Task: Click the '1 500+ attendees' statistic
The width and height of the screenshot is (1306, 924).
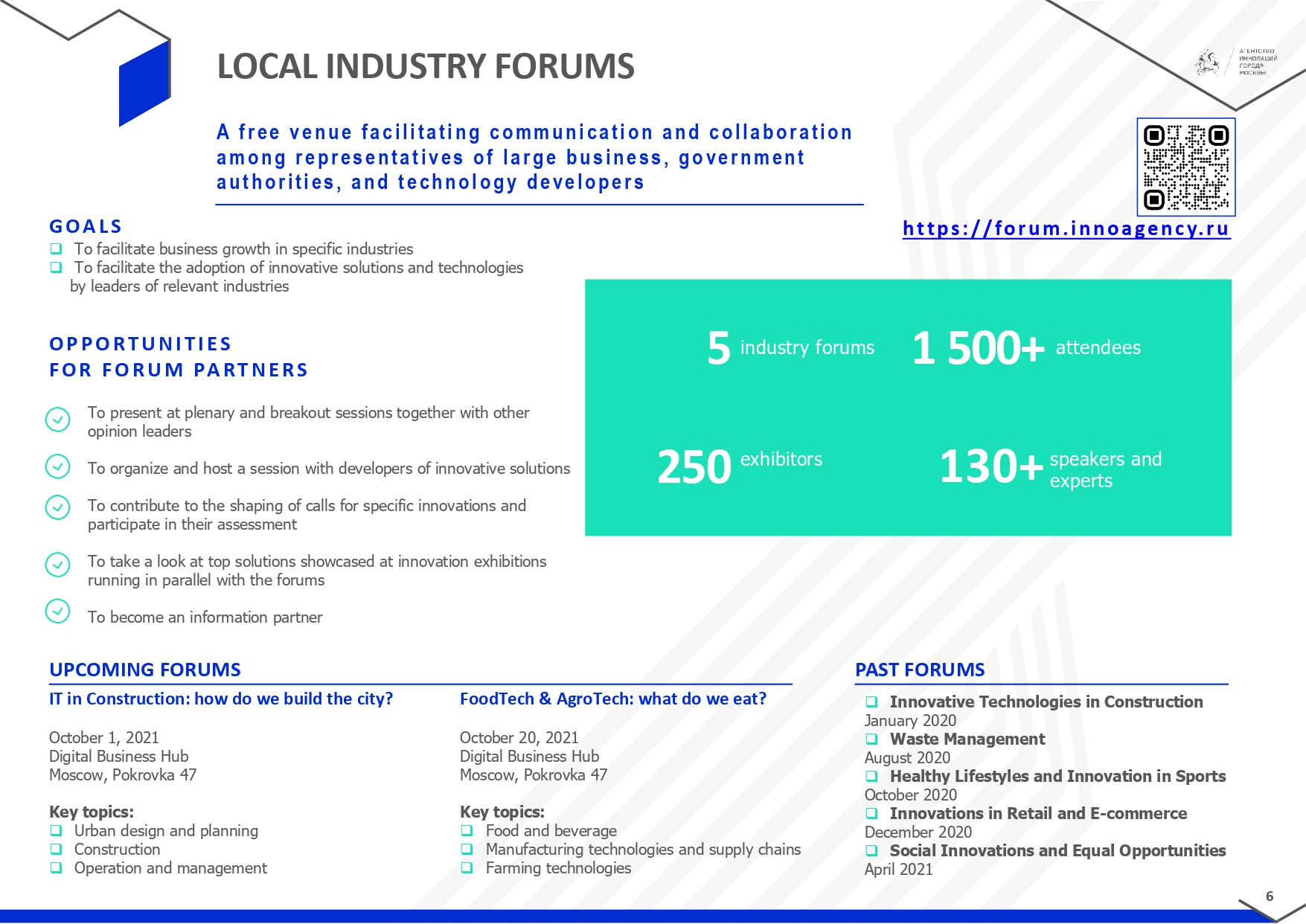Action: pyautogui.click(x=1026, y=347)
